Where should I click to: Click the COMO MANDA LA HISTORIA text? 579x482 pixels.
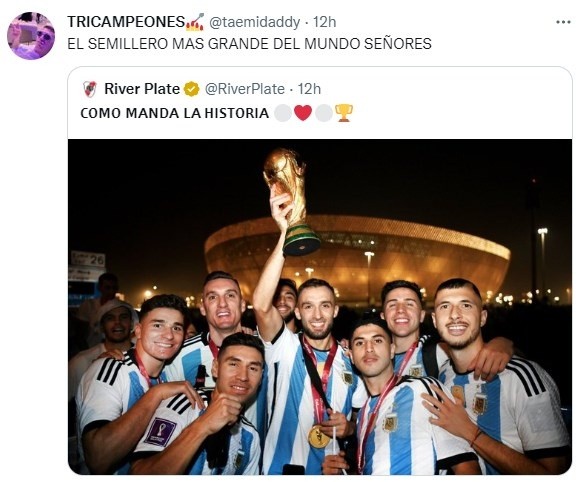[174, 113]
